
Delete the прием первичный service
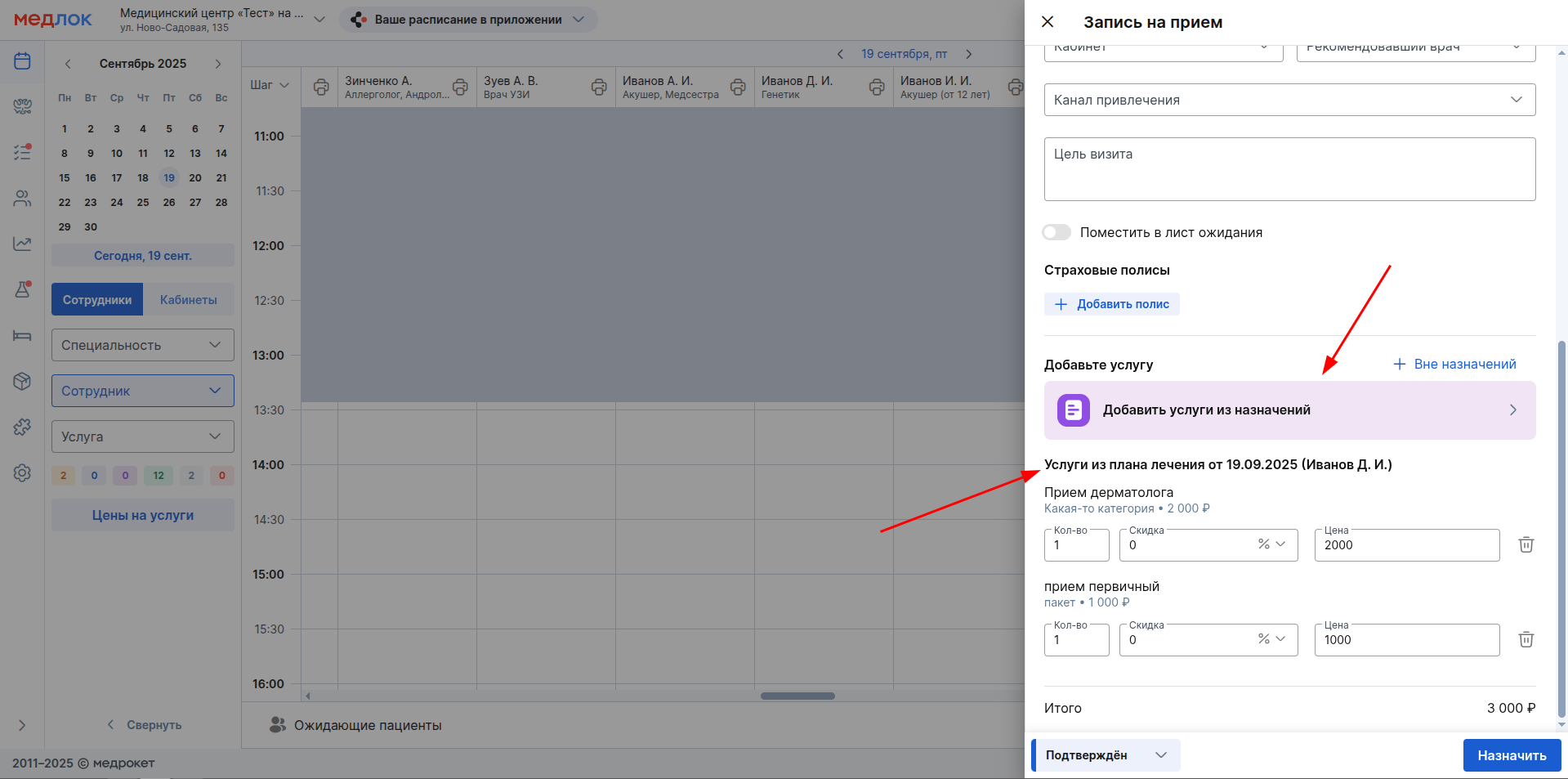pyautogui.click(x=1526, y=640)
